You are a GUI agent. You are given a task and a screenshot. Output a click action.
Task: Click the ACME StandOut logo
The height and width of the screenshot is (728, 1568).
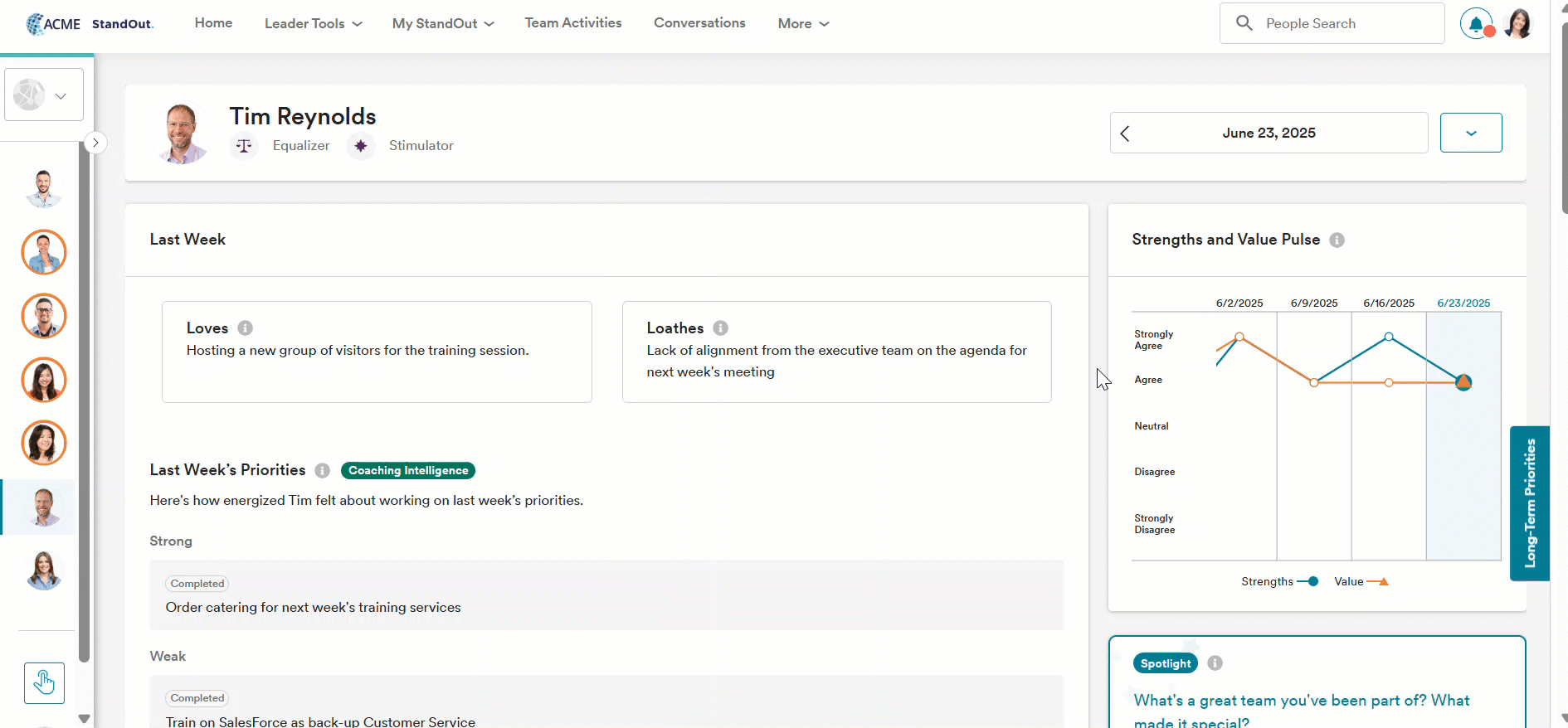tap(90, 24)
